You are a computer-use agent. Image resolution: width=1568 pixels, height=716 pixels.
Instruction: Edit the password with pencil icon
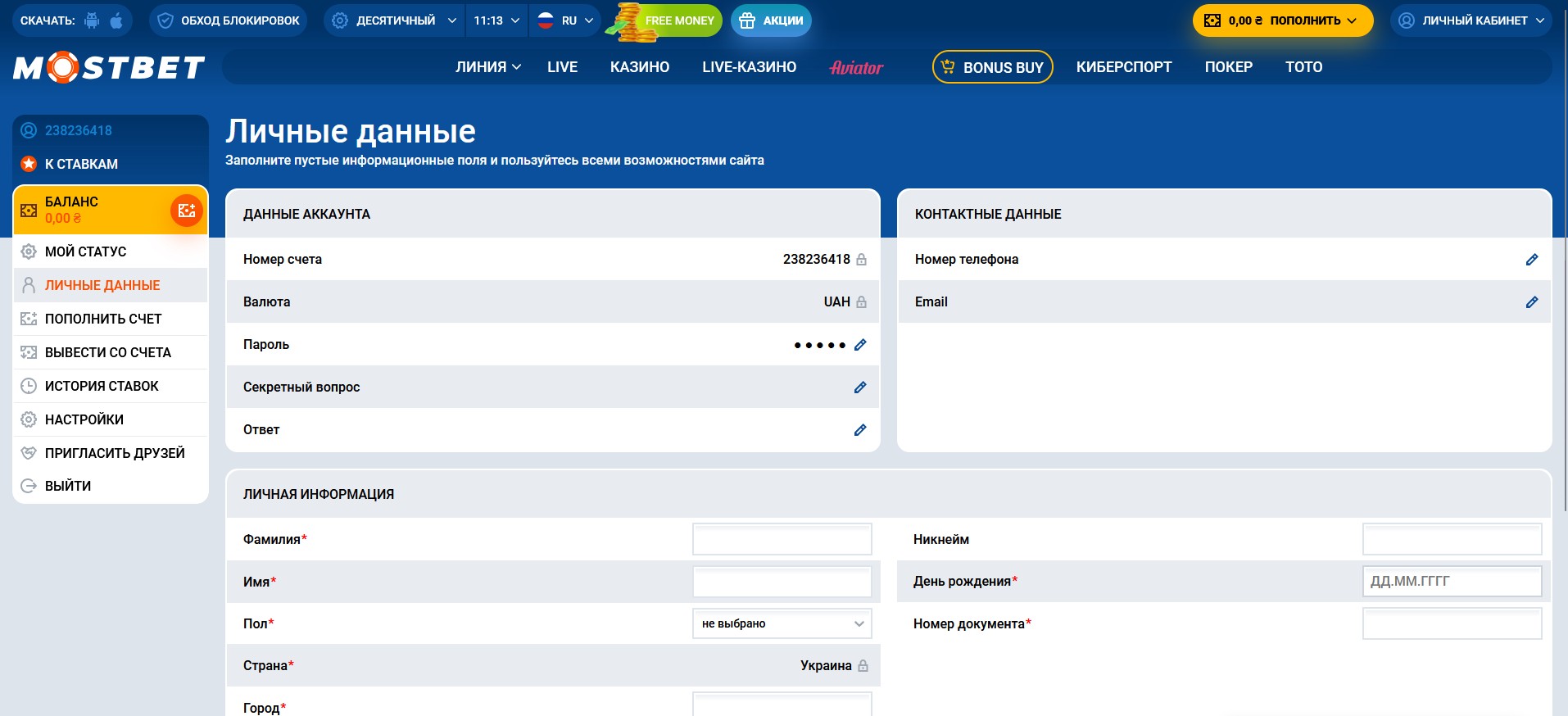pos(860,345)
